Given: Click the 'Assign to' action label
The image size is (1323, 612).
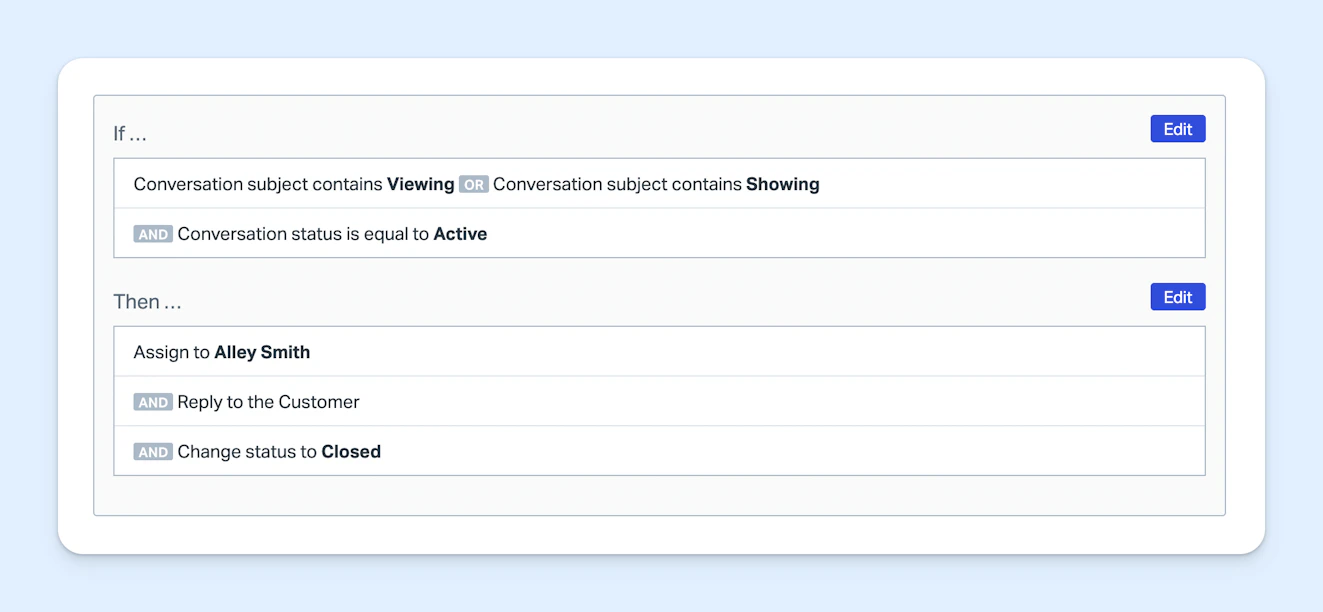Looking at the screenshot, I should click(171, 352).
